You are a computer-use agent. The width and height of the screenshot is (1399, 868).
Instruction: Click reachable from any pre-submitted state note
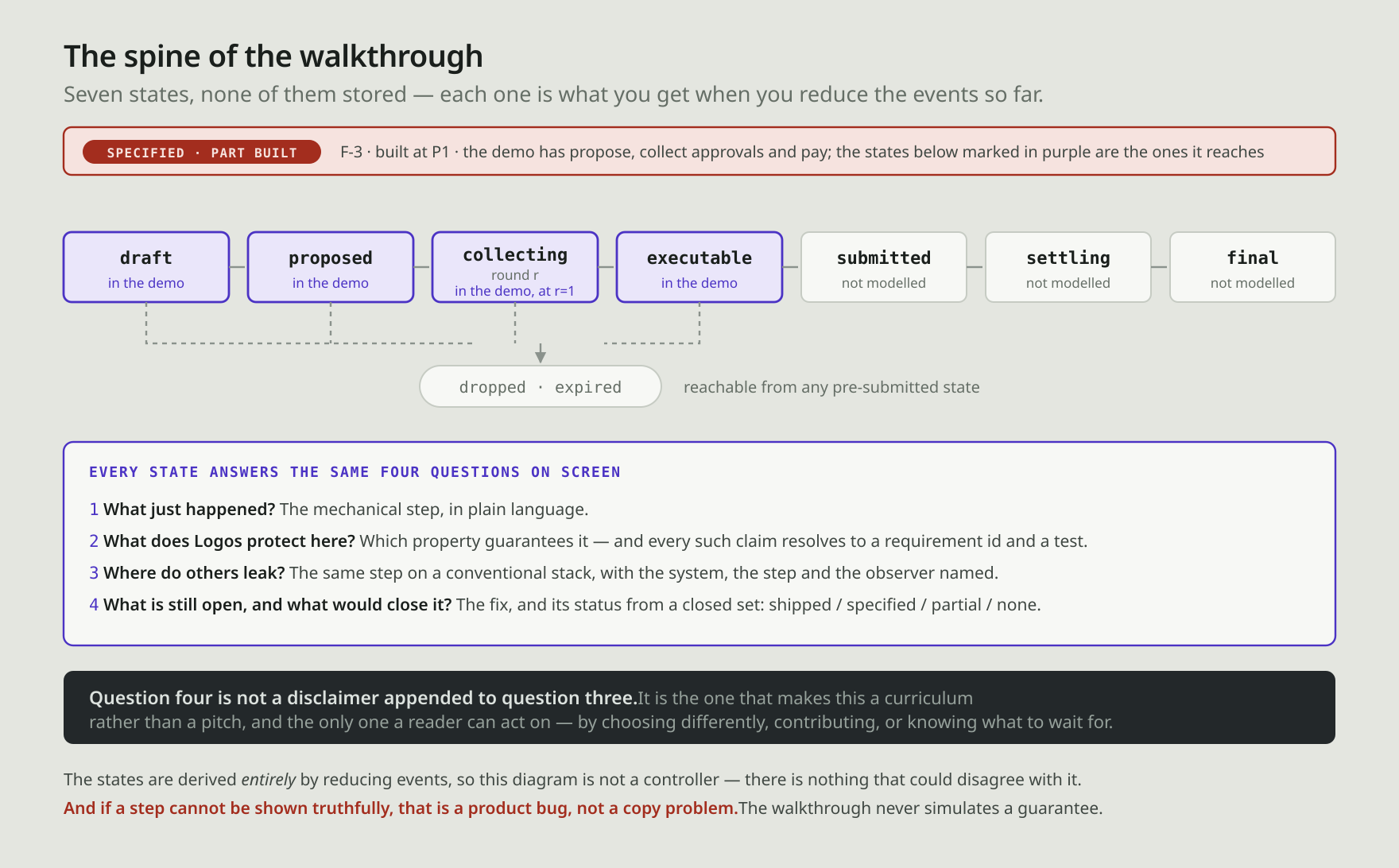[x=831, y=387]
